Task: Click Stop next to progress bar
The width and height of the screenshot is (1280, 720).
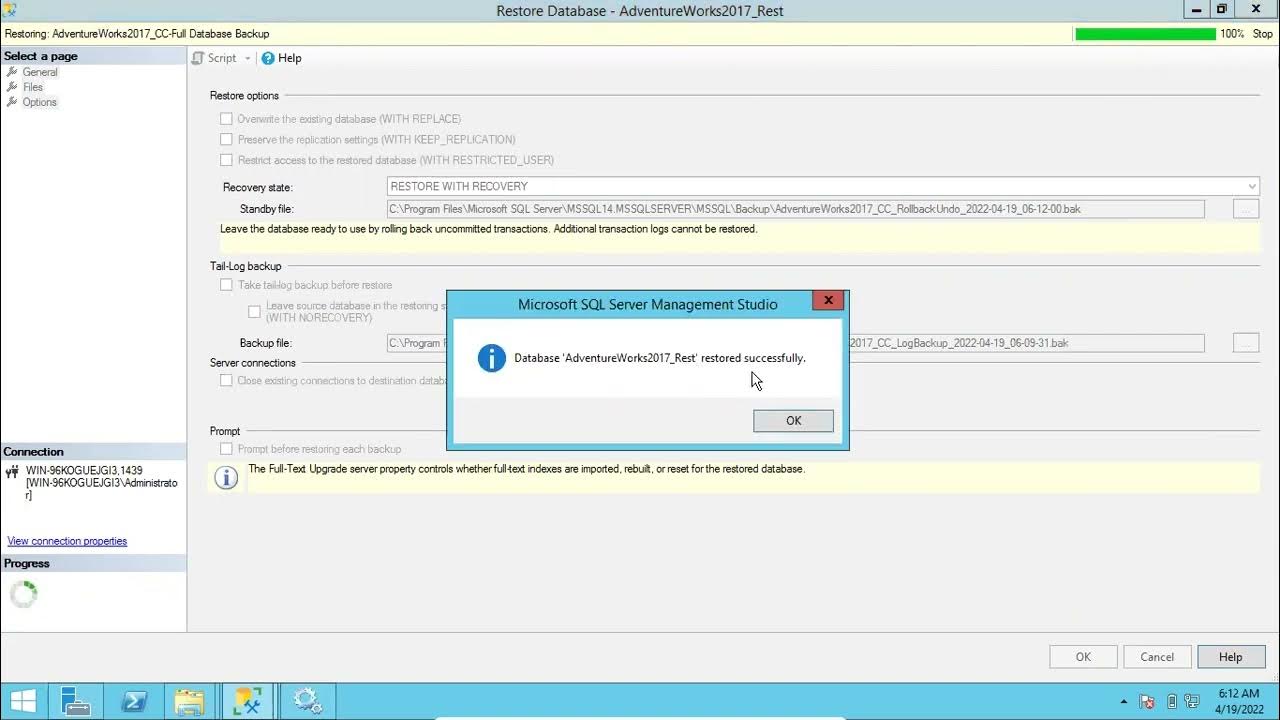Action: pyautogui.click(x=1263, y=34)
